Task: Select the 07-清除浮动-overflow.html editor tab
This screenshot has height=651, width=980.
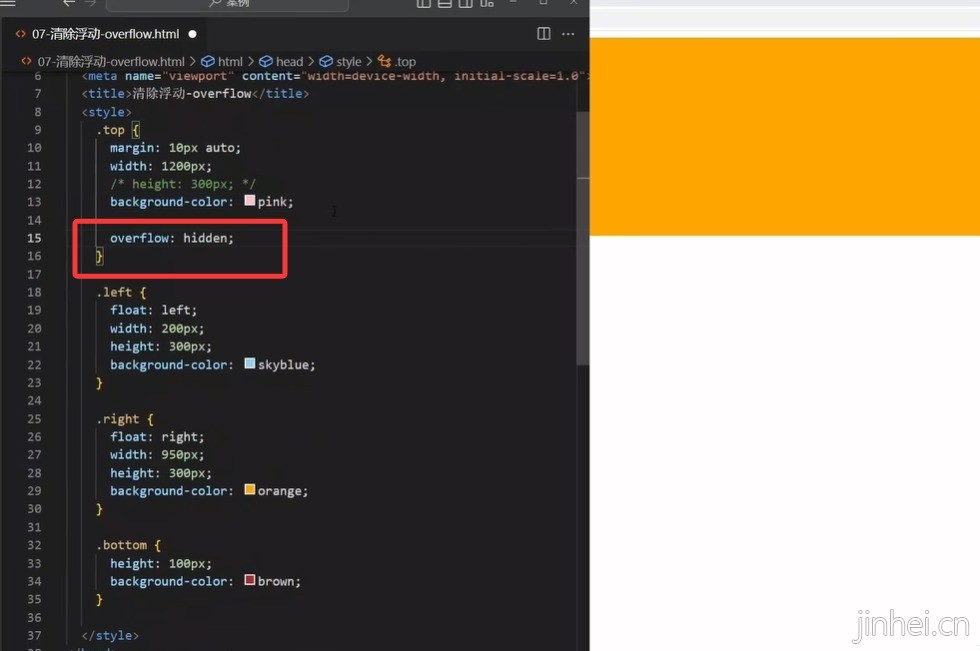Action: point(105,34)
